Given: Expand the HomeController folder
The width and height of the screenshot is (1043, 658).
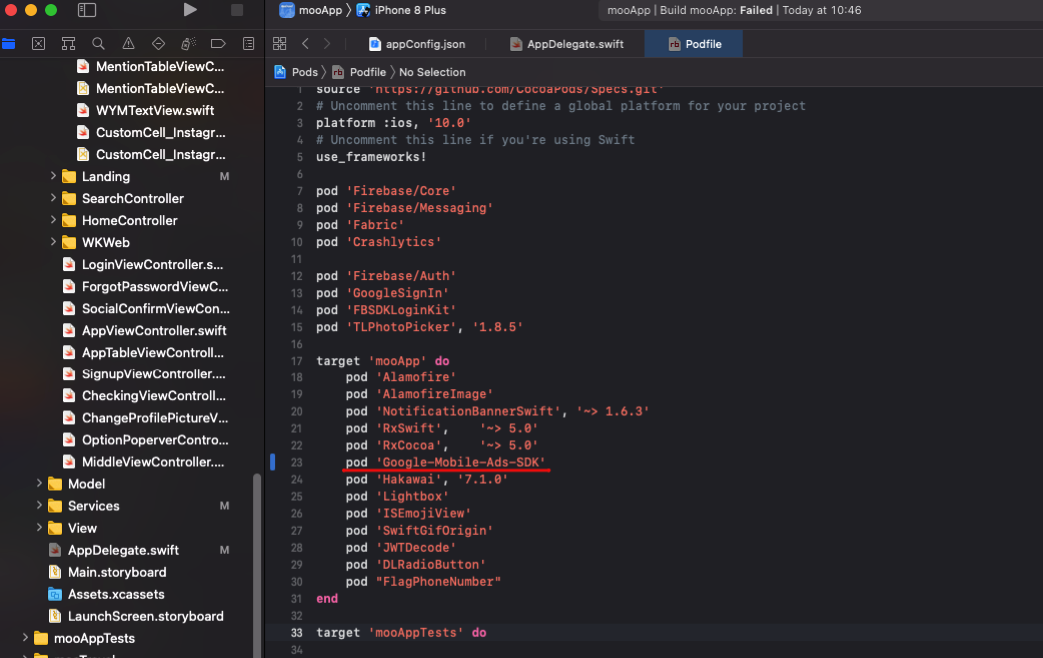Looking at the screenshot, I should click(53, 220).
